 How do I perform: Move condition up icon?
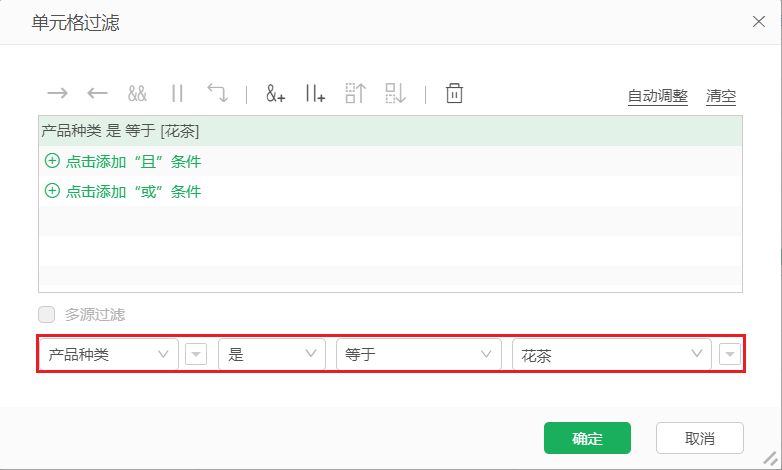click(x=356, y=93)
